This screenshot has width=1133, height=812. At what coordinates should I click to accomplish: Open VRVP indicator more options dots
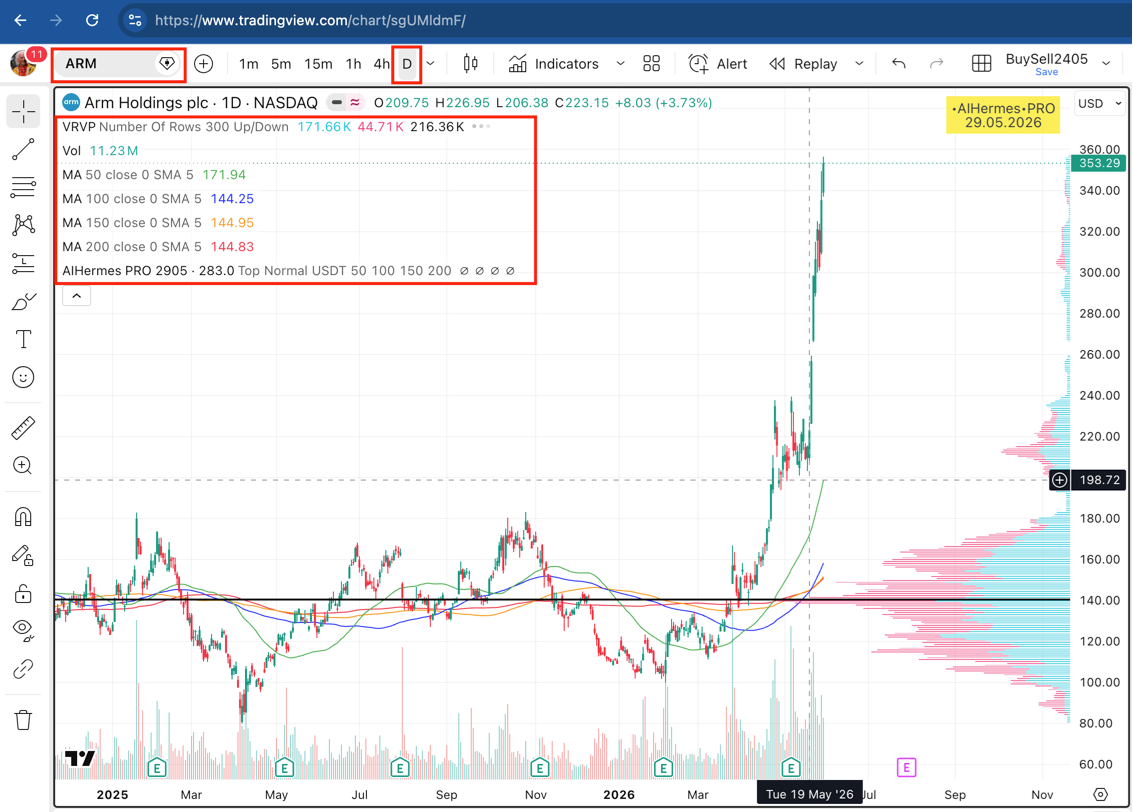[481, 126]
